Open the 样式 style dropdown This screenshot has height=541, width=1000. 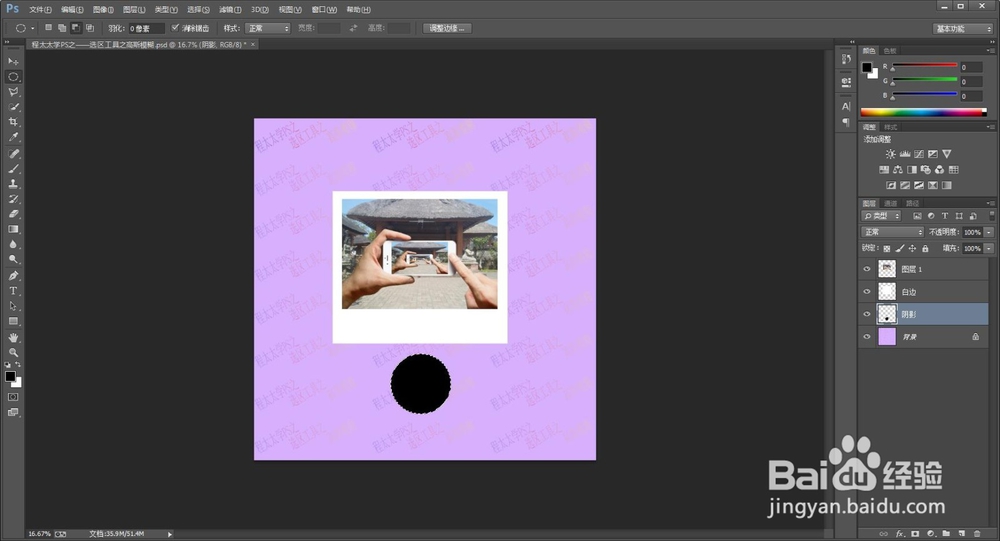(x=268, y=28)
